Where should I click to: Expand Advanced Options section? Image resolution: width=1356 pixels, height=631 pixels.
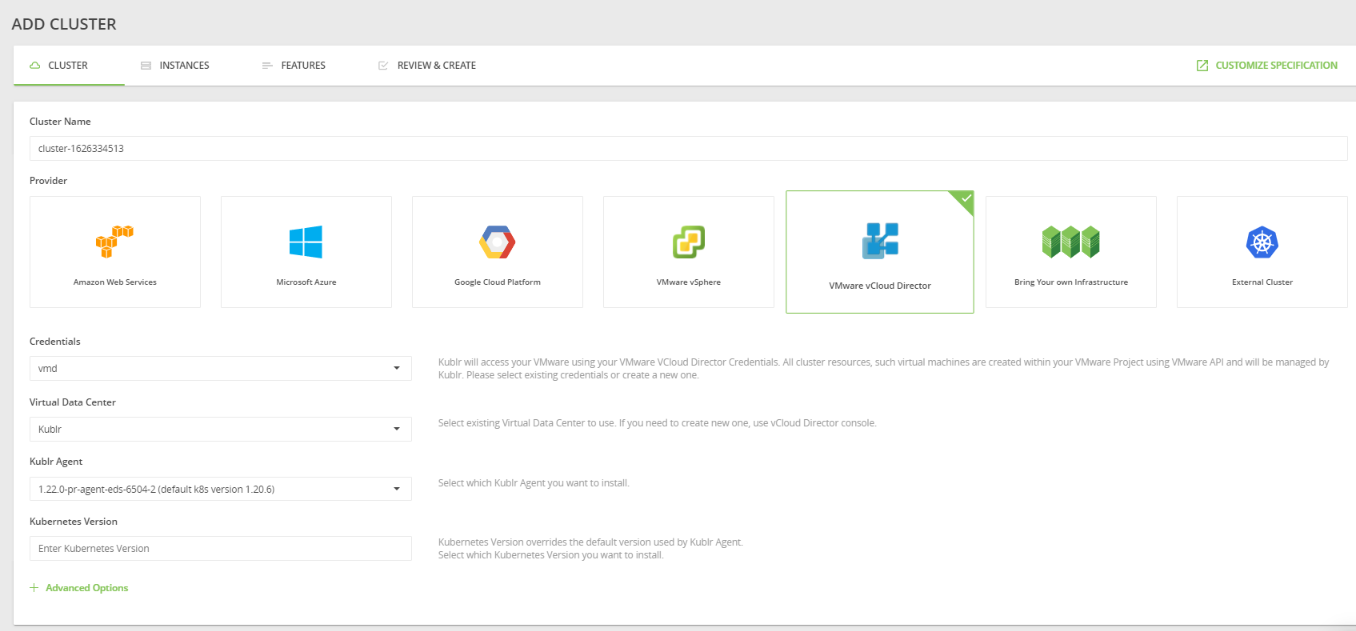point(79,588)
